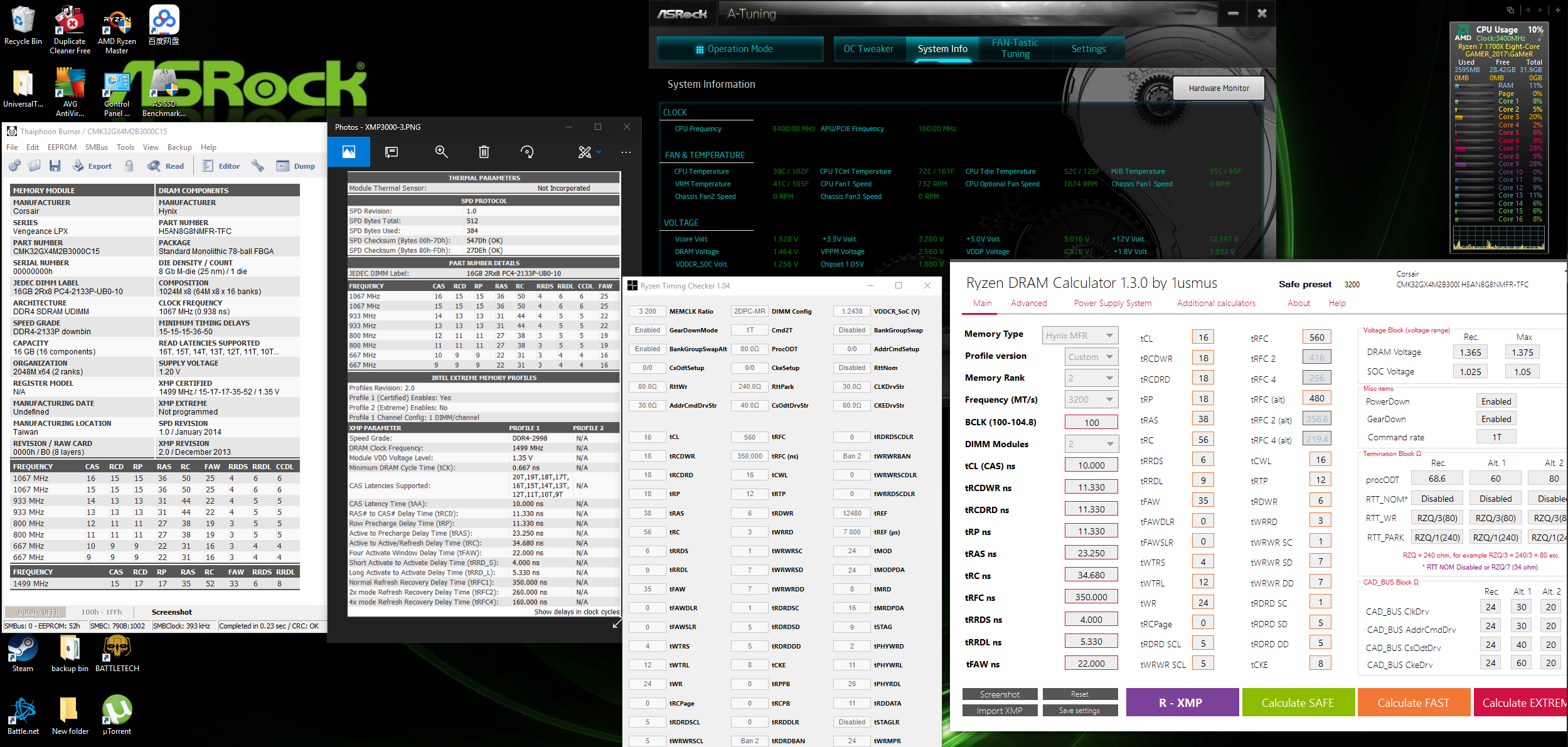The image size is (1568, 747).
Task: Click the fullscreen arrow icon in Photos corner
Action: click(x=617, y=623)
